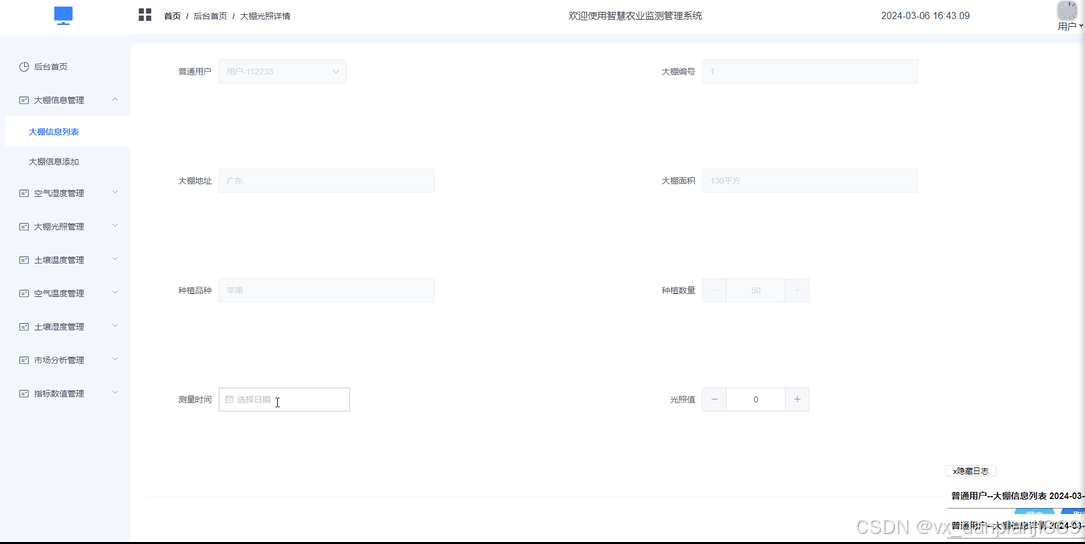Screen dimensions: 1085x544
Task: Click the date time text 2024-03-06 16:43:09
Action: pyautogui.click(x=925, y=16)
